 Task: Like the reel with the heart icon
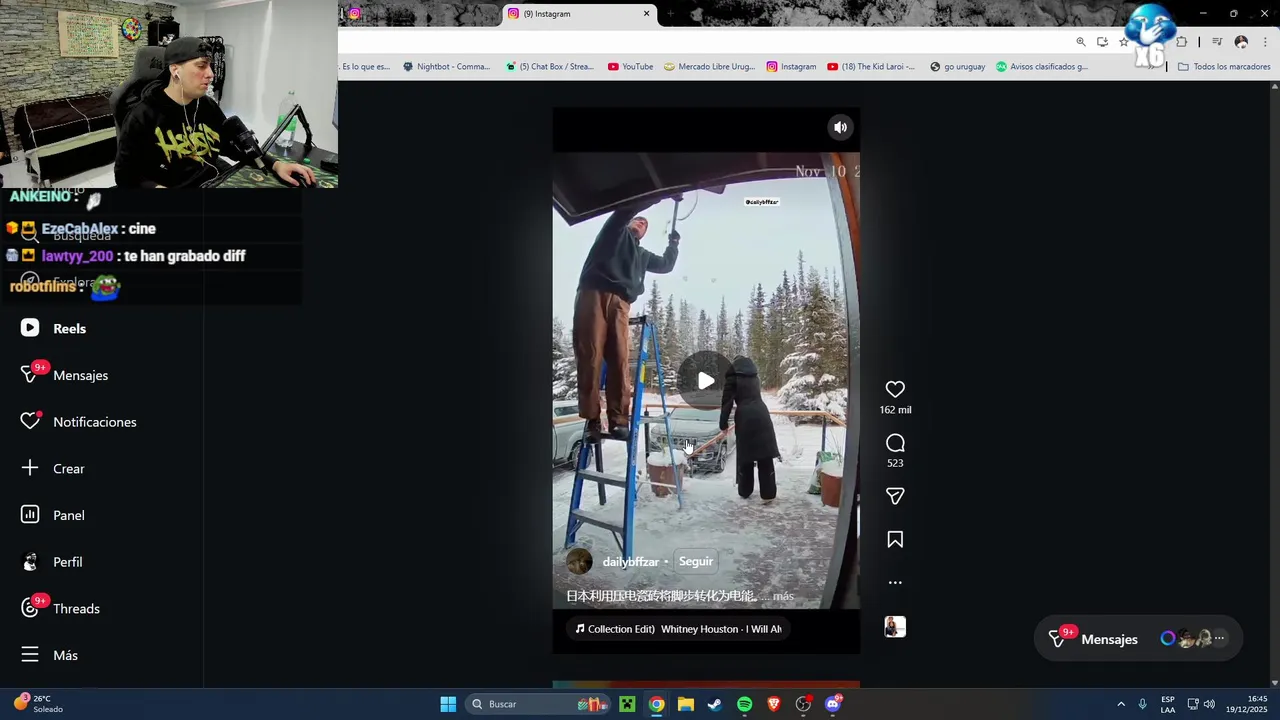895,389
